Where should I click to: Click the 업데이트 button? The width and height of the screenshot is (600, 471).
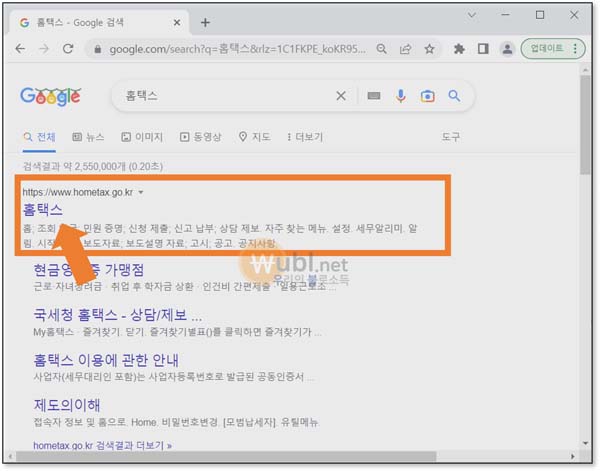(x=546, y=49)
